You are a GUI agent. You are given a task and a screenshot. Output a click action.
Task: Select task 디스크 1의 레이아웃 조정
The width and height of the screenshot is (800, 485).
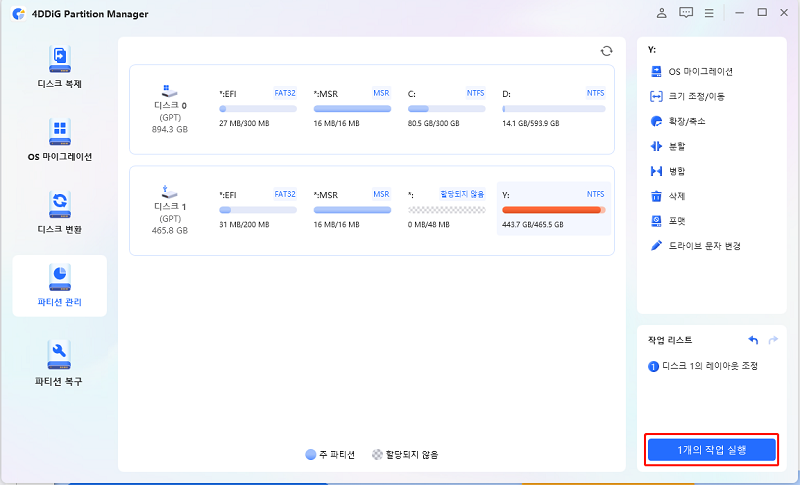(703, 366)
